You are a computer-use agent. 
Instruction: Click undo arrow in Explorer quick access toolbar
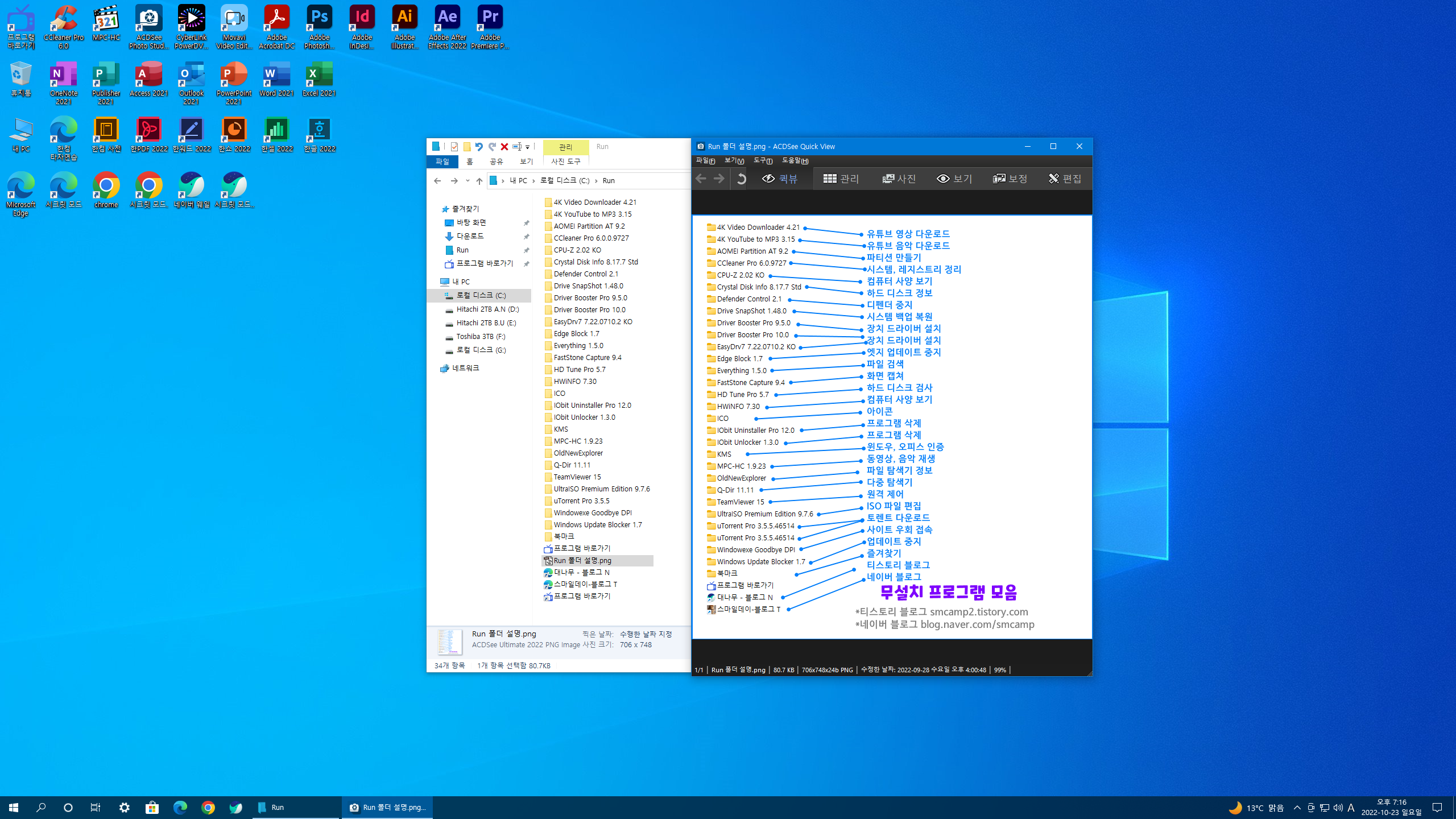pos(479,147)
